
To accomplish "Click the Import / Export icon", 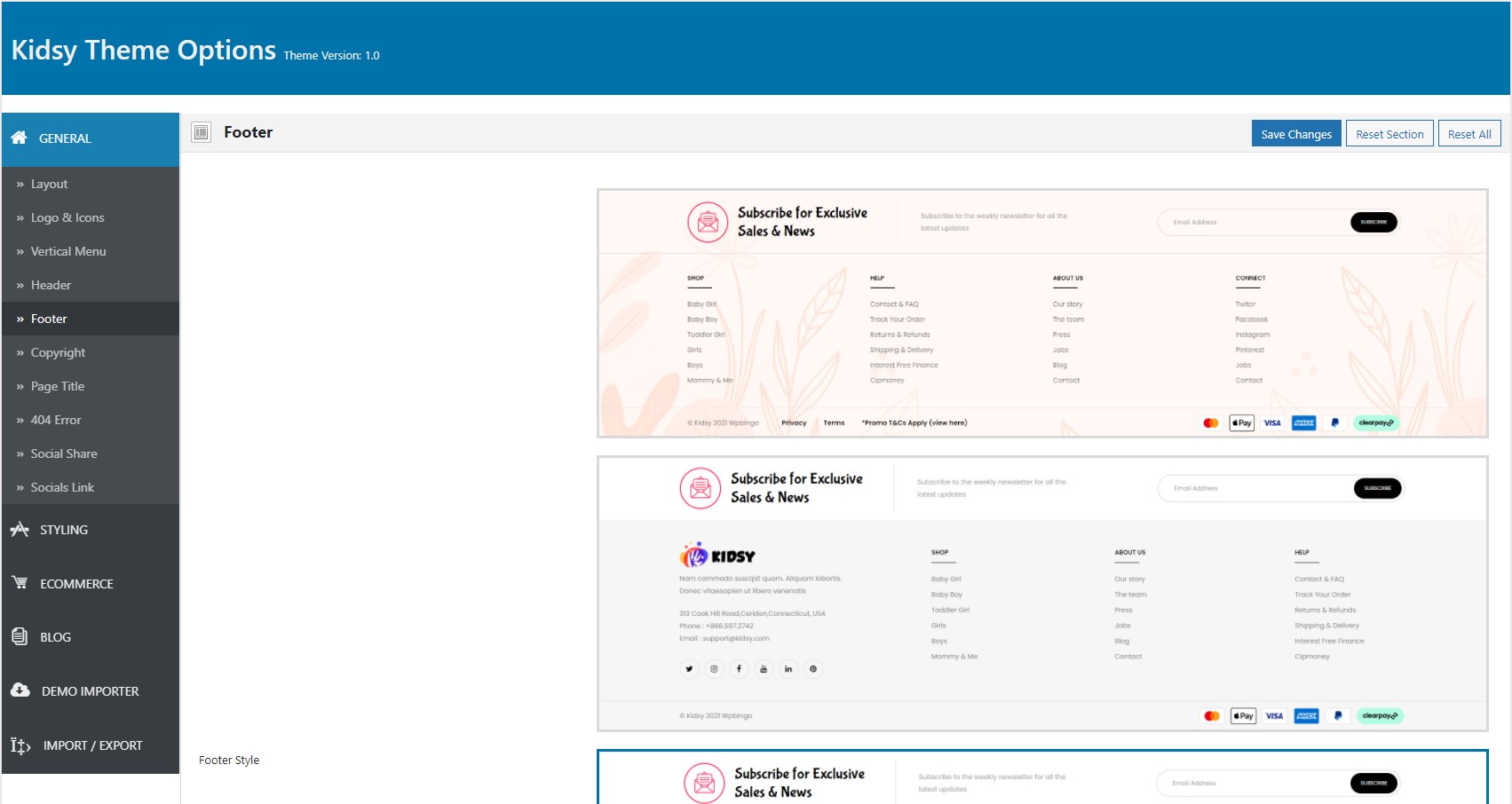I will click(20, 745).
